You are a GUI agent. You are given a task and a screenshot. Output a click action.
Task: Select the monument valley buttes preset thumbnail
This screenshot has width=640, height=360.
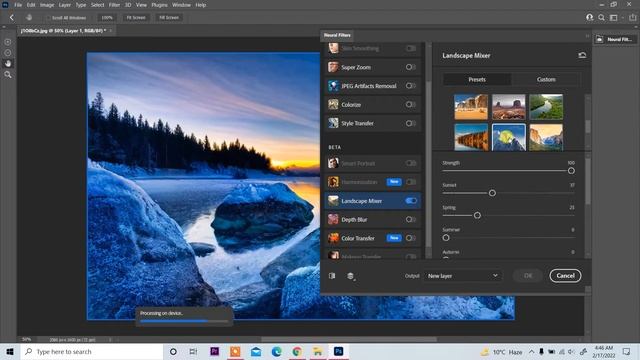tap(509, 107)
